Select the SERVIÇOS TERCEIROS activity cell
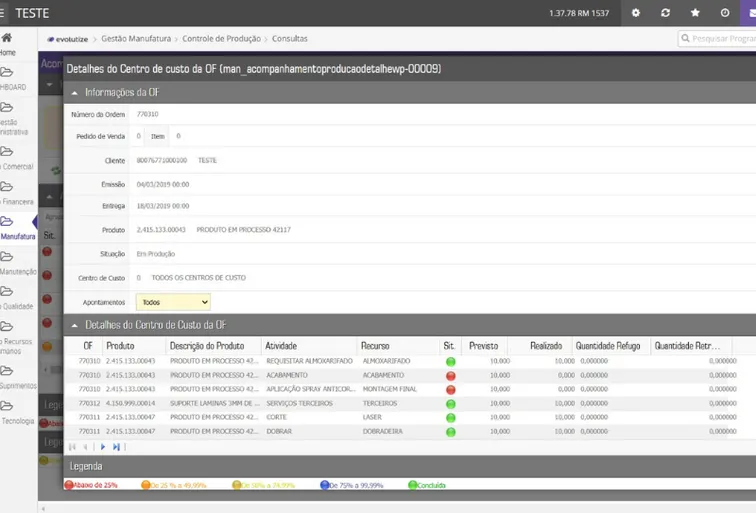756x513 pixels. pos(299,403)
